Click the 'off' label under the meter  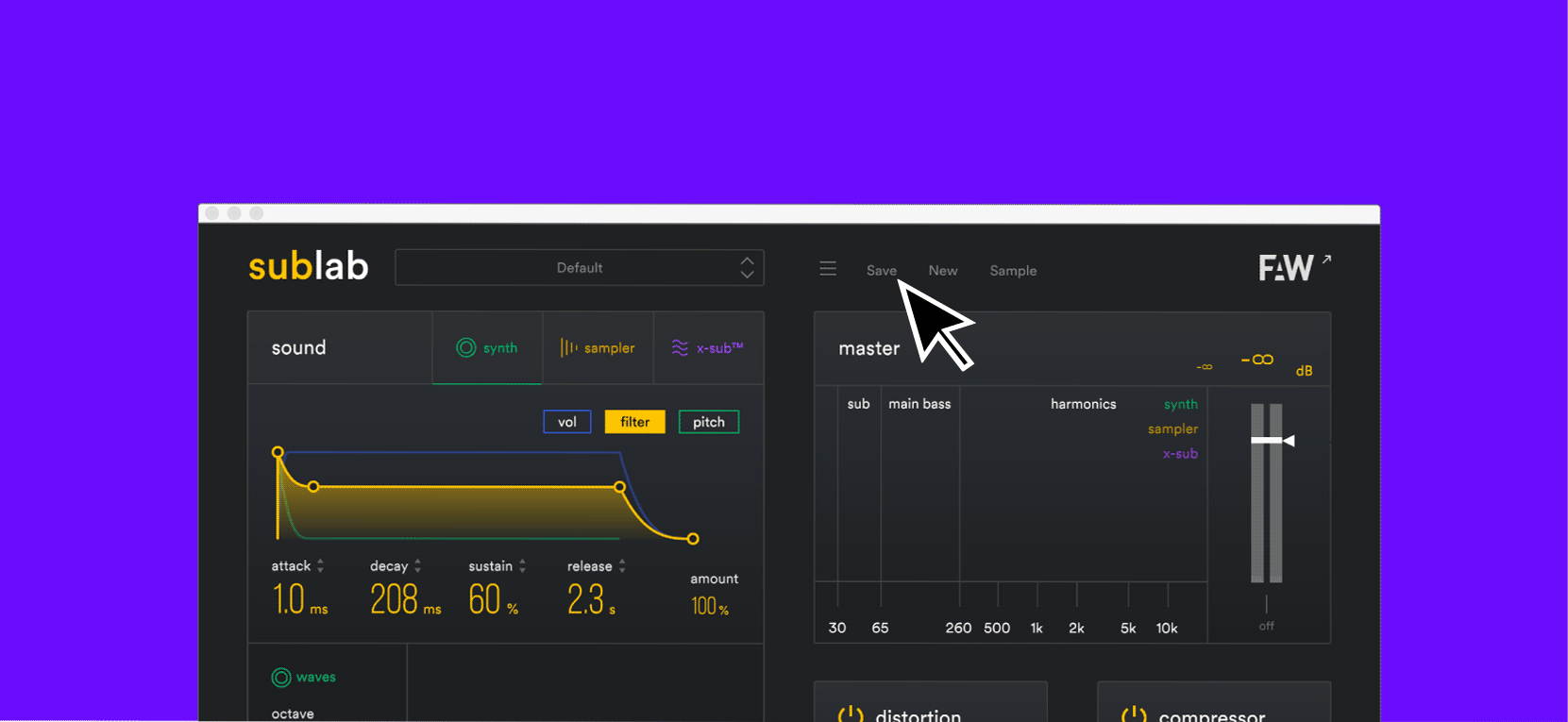click(x=1266, y=626)
